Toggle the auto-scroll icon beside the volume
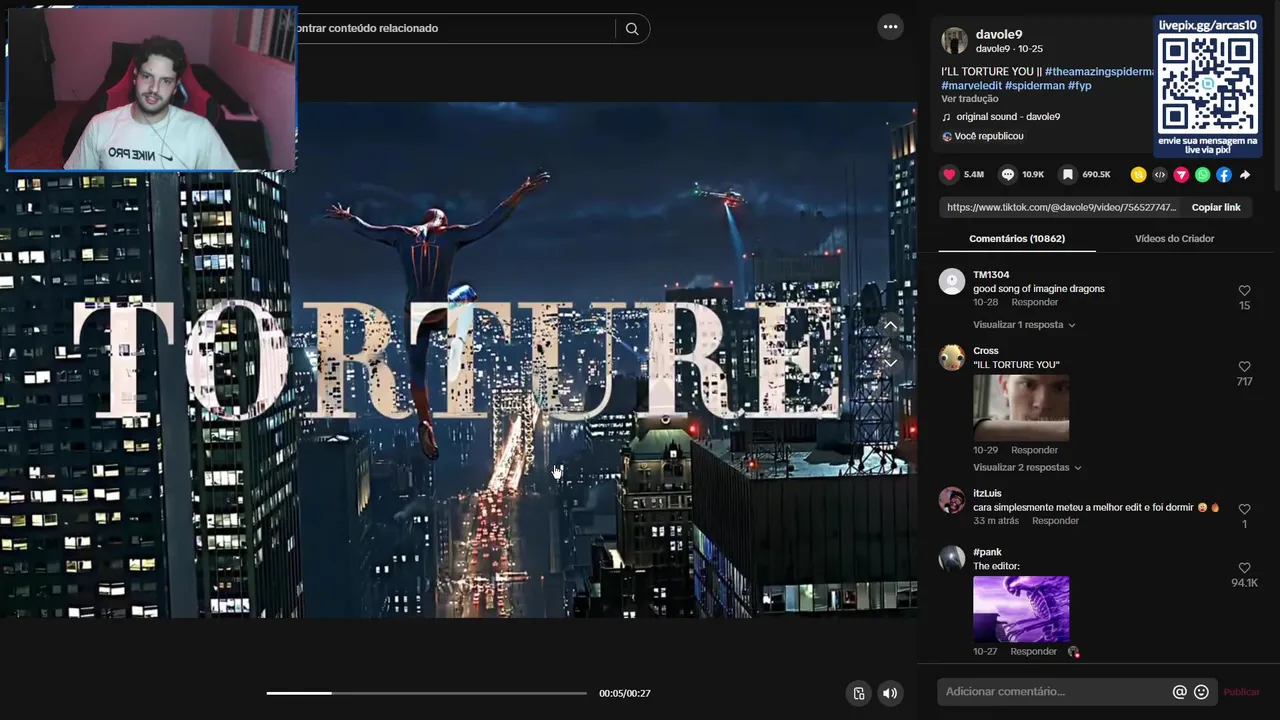Viewport: 1280px width, 720px height. pos(859,693)
